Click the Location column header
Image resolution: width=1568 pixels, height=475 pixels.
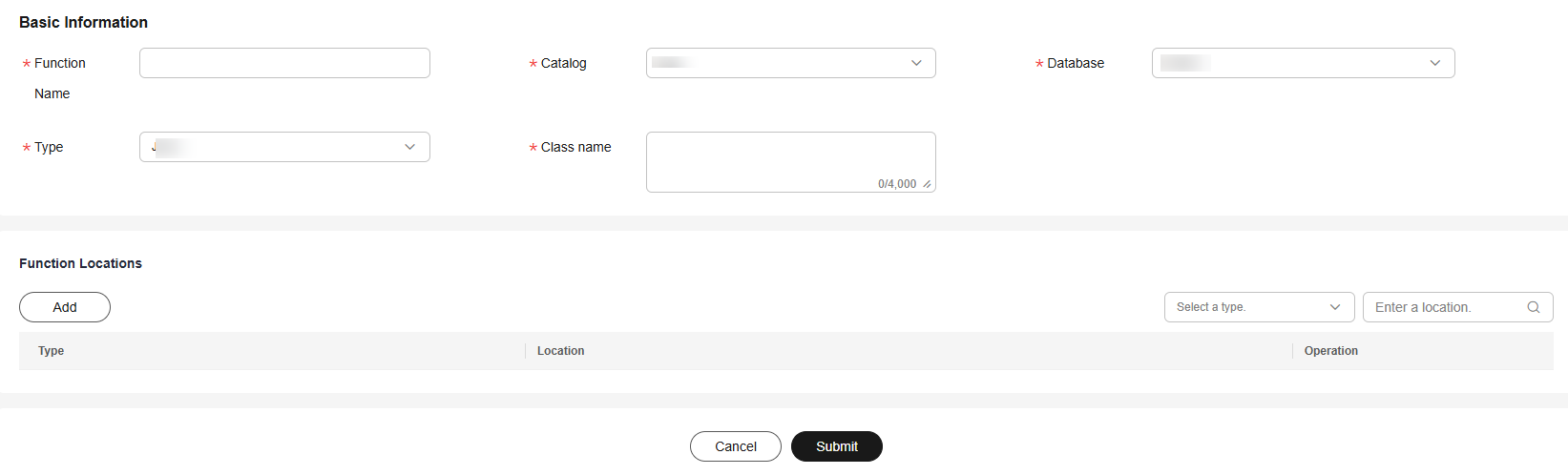point(560,351)
